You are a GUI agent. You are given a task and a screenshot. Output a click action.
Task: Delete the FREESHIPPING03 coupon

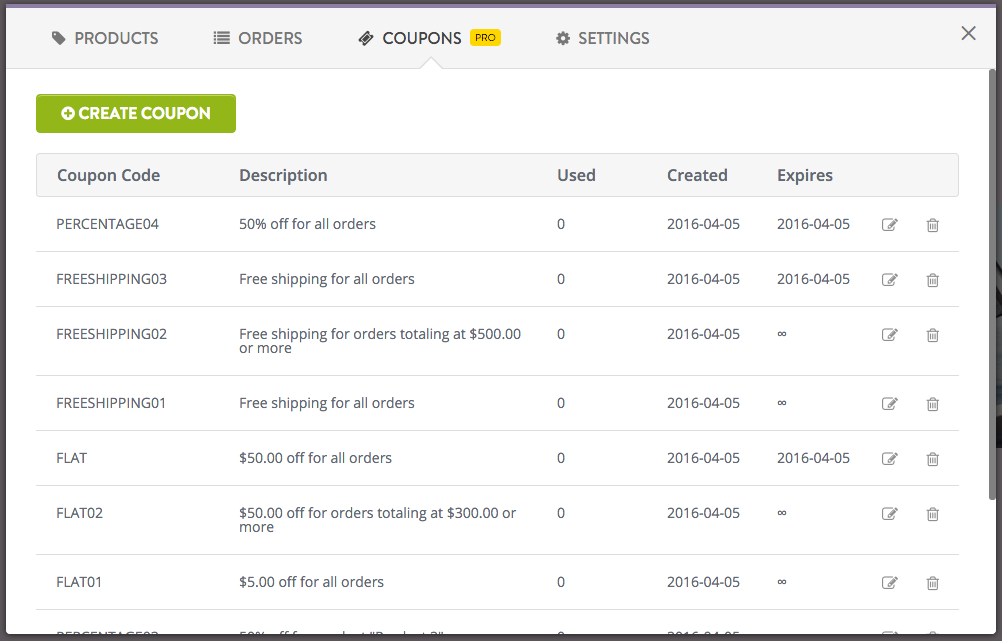[932, 279]
